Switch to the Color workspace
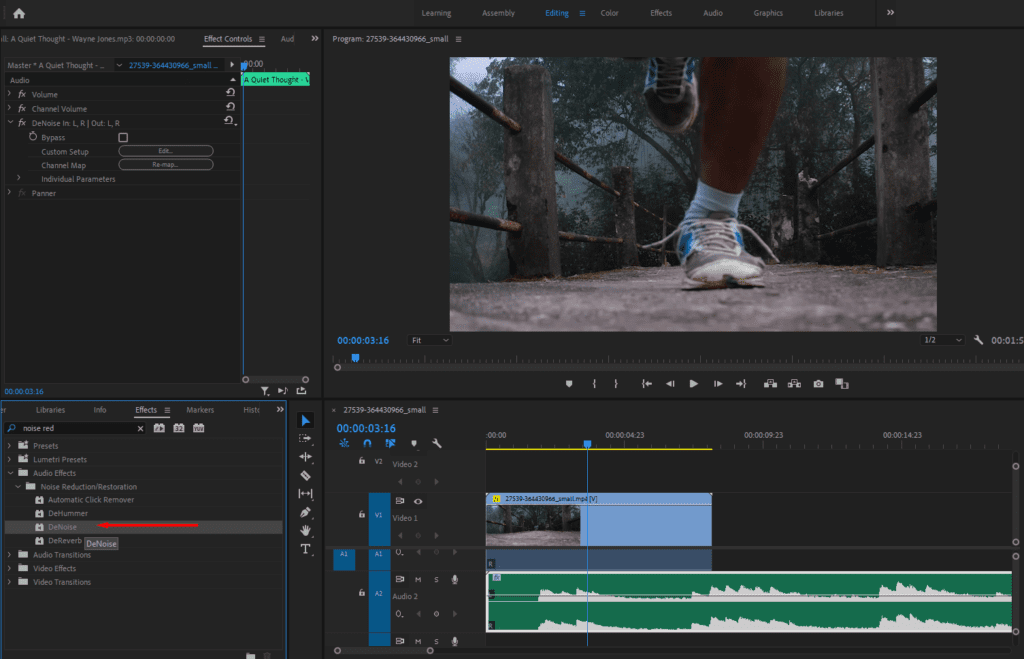The height and width of the screenshot is (659, 1024). coord(609,13)
